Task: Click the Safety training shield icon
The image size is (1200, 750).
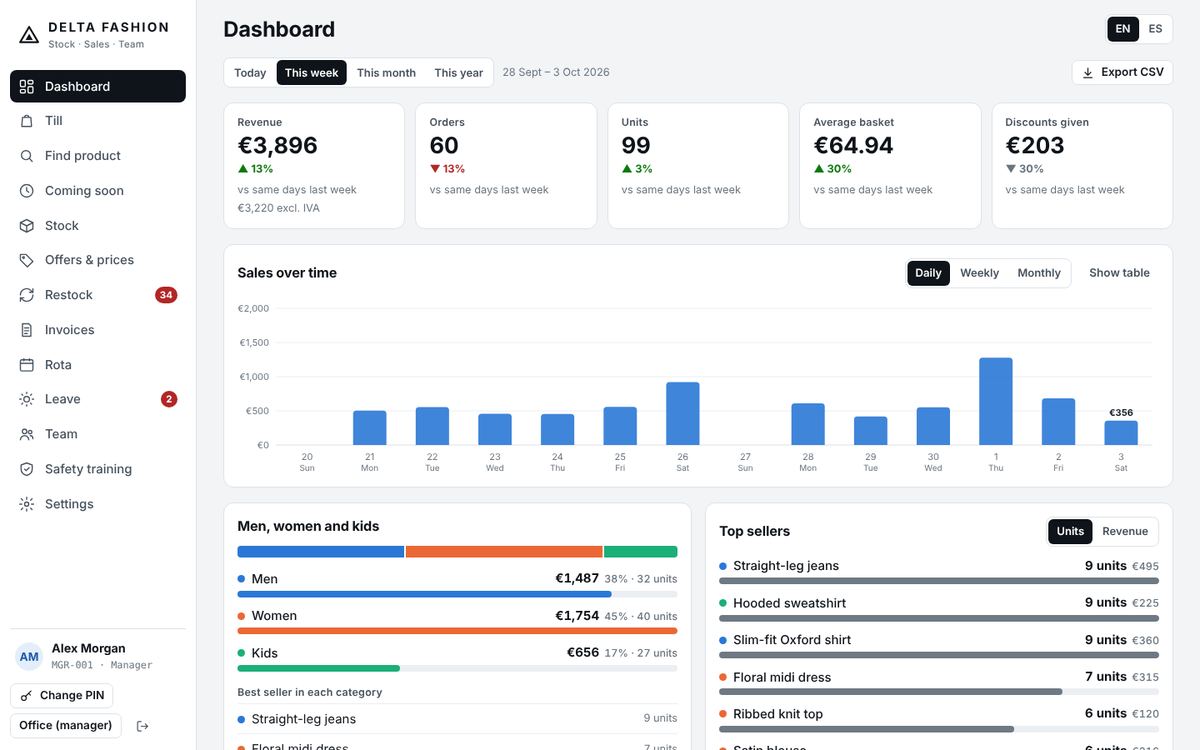Action: pyautogui.click(x=27, y=469)
